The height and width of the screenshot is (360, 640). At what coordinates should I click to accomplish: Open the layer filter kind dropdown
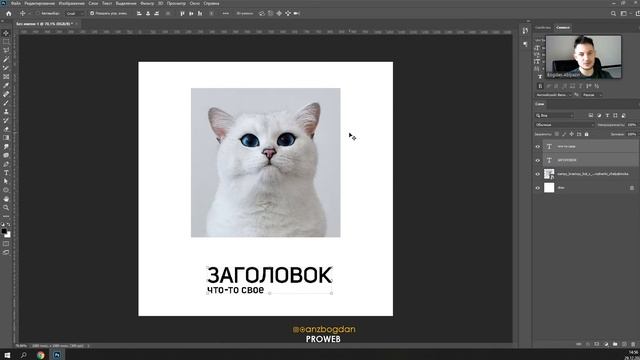point(554,116)
